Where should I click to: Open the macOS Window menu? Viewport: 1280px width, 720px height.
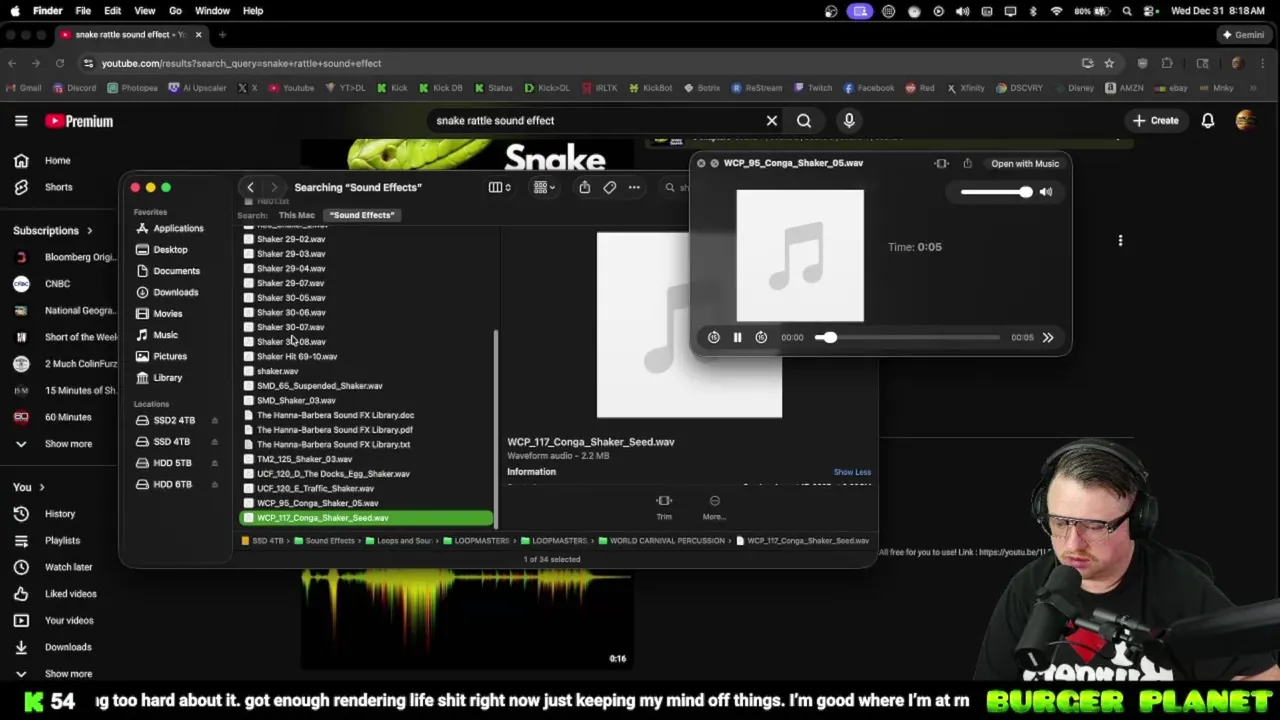click(x=212, y=11)
